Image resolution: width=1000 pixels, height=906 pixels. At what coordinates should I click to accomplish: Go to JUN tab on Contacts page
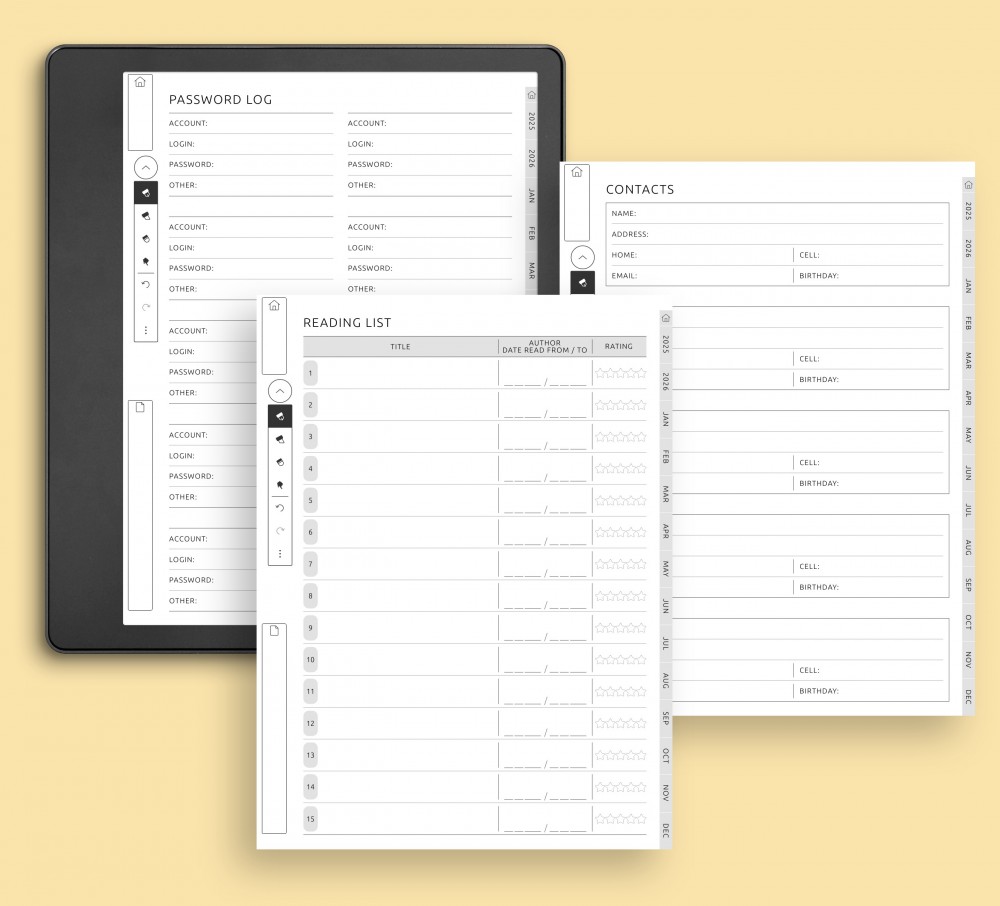coord(968,472)
